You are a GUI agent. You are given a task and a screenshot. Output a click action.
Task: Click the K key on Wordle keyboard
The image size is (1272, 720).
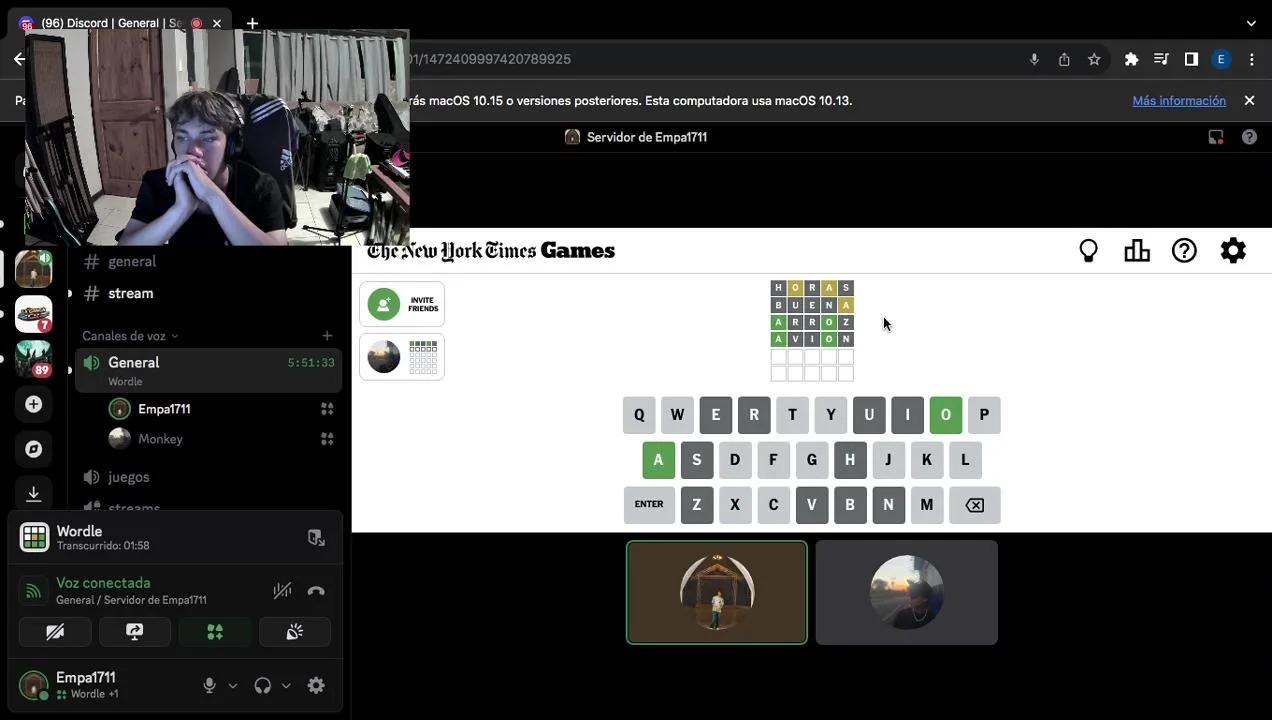click(x=926, y=460)
